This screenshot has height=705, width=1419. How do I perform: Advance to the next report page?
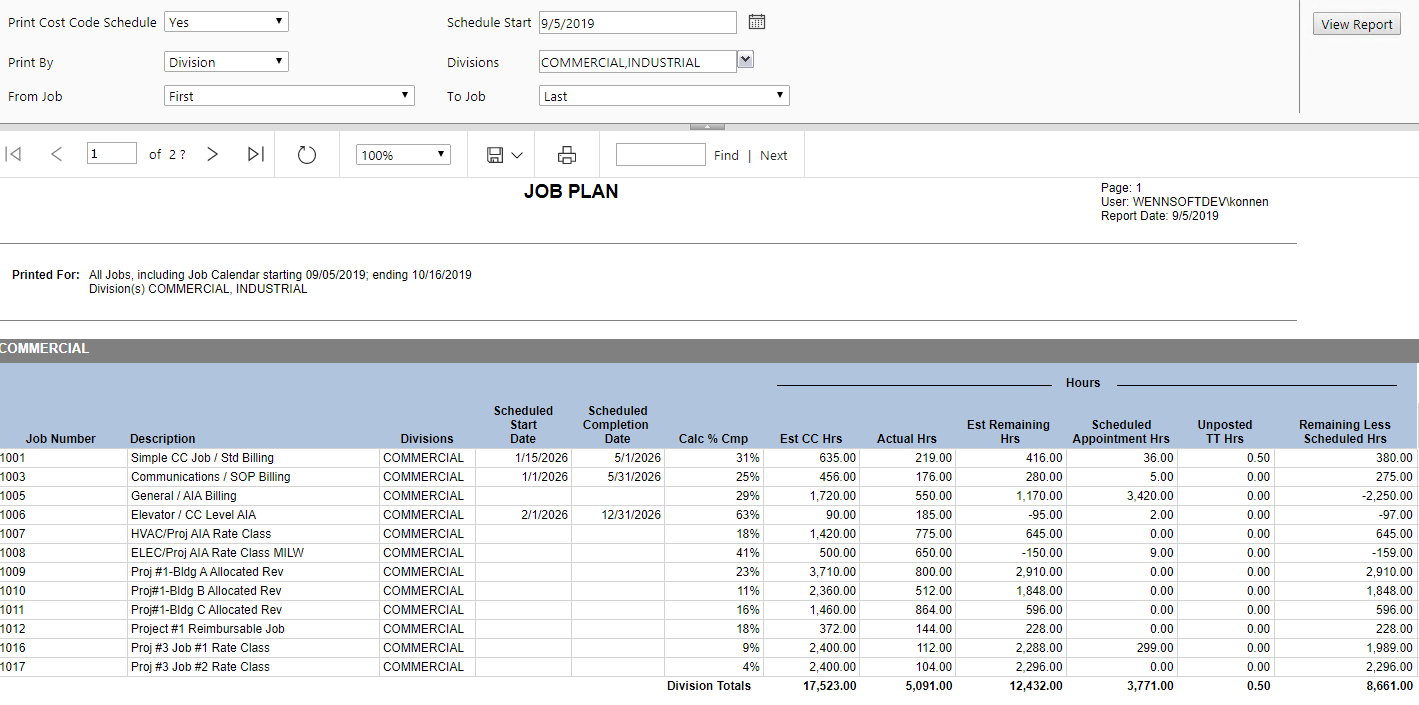coord(212,154)
